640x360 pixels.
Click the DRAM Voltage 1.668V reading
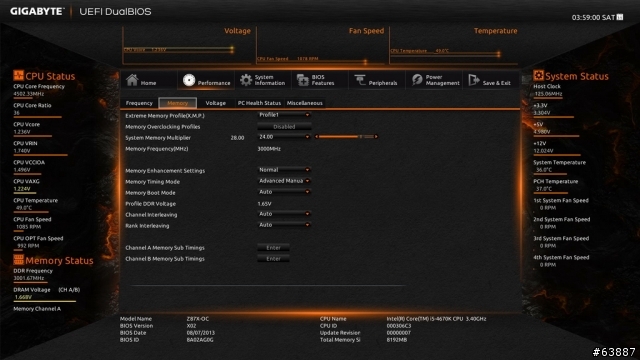23,297
